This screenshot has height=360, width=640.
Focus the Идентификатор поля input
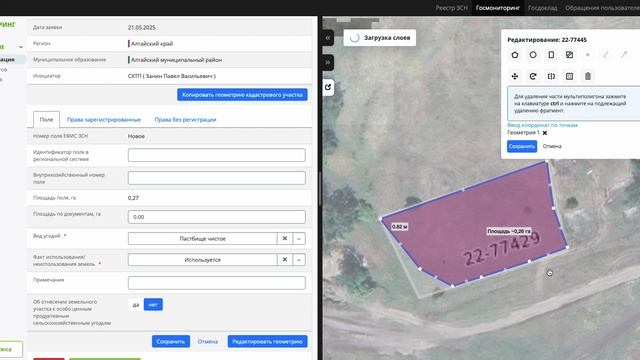pyautogui.click(x=217, y=155)
